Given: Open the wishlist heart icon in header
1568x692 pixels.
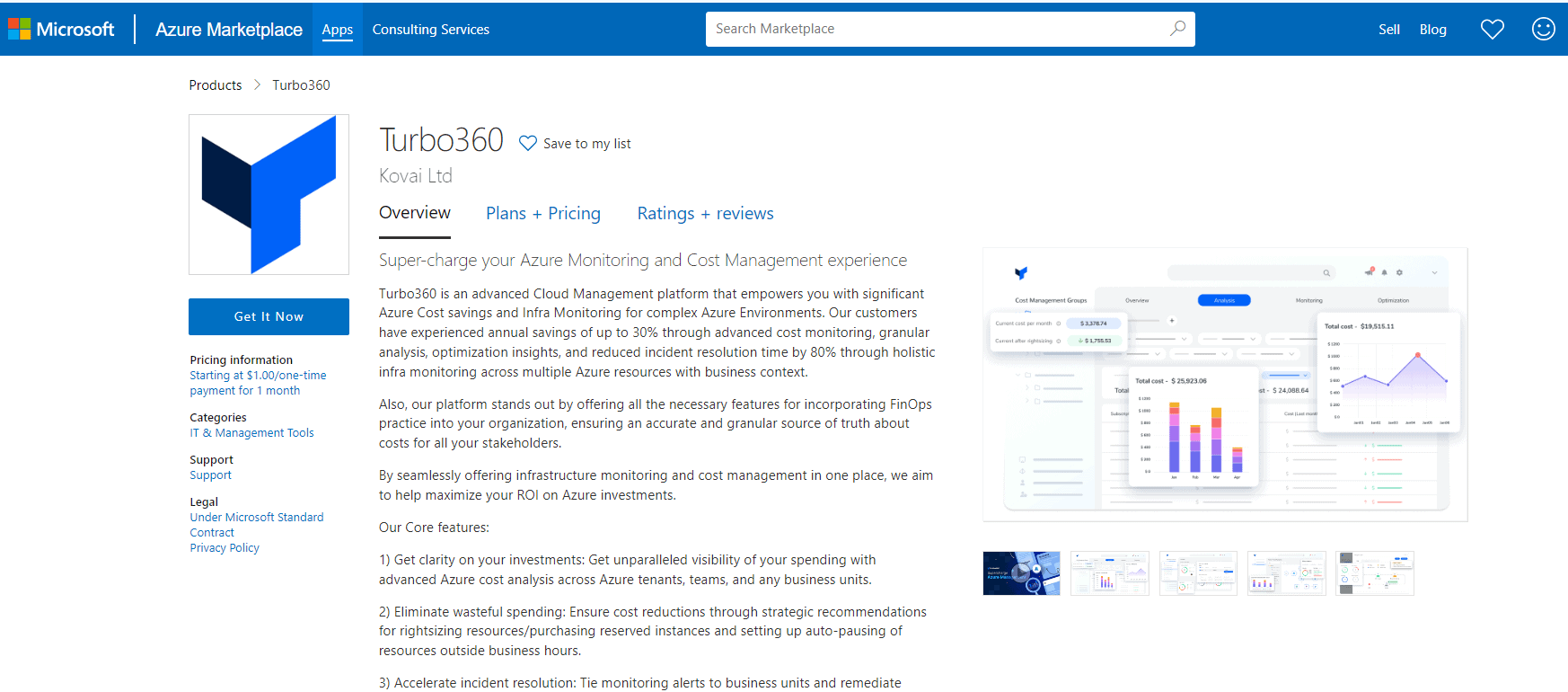Looking at the screenshot, I should tap(1492, 30).
